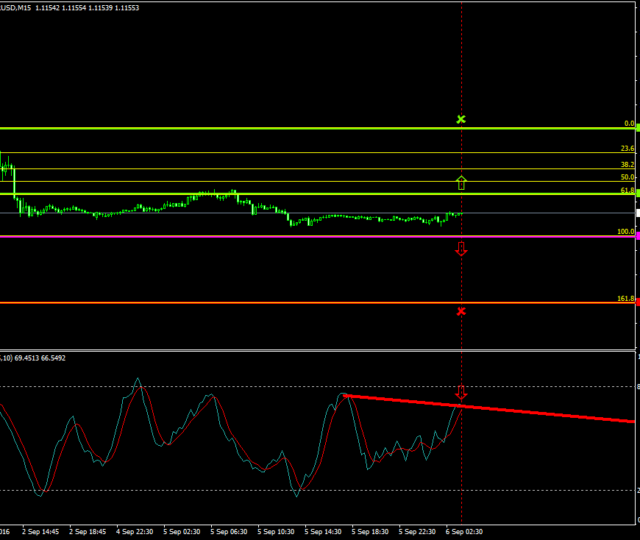Click the green X marker above the chart
Image resolution: width=640 pixels, height=540 pixels.
(x=461, y=120)
